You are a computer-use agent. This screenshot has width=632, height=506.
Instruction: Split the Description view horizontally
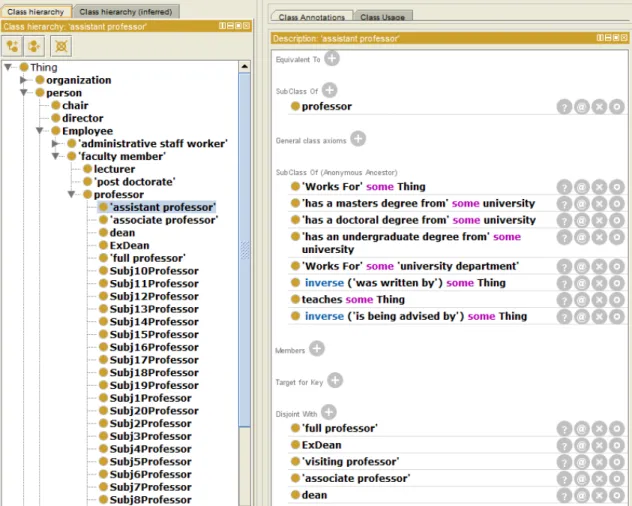pyautogui.click(x=608, y=37)
